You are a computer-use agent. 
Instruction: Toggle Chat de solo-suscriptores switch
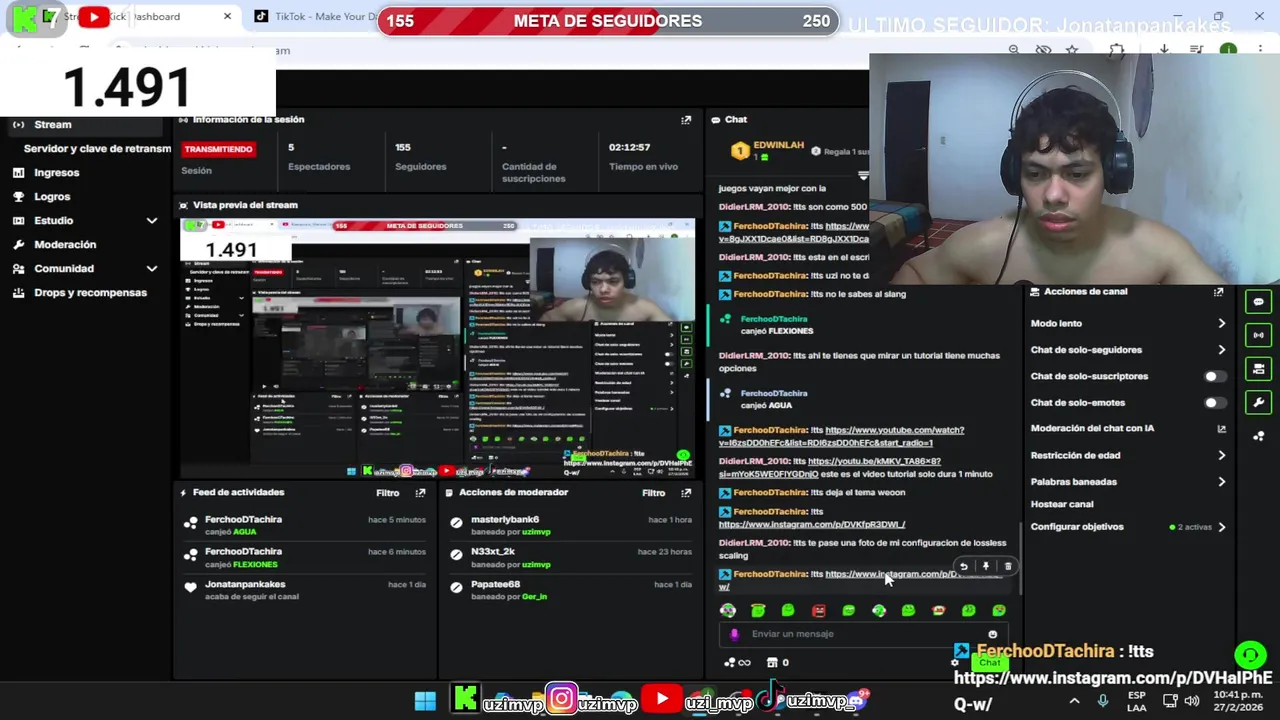[1213, 377]
